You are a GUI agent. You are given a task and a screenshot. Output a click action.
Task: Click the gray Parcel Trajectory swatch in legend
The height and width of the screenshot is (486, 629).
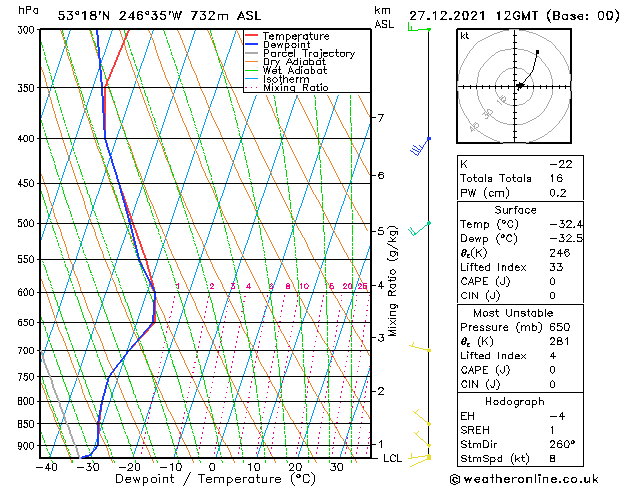251,53
